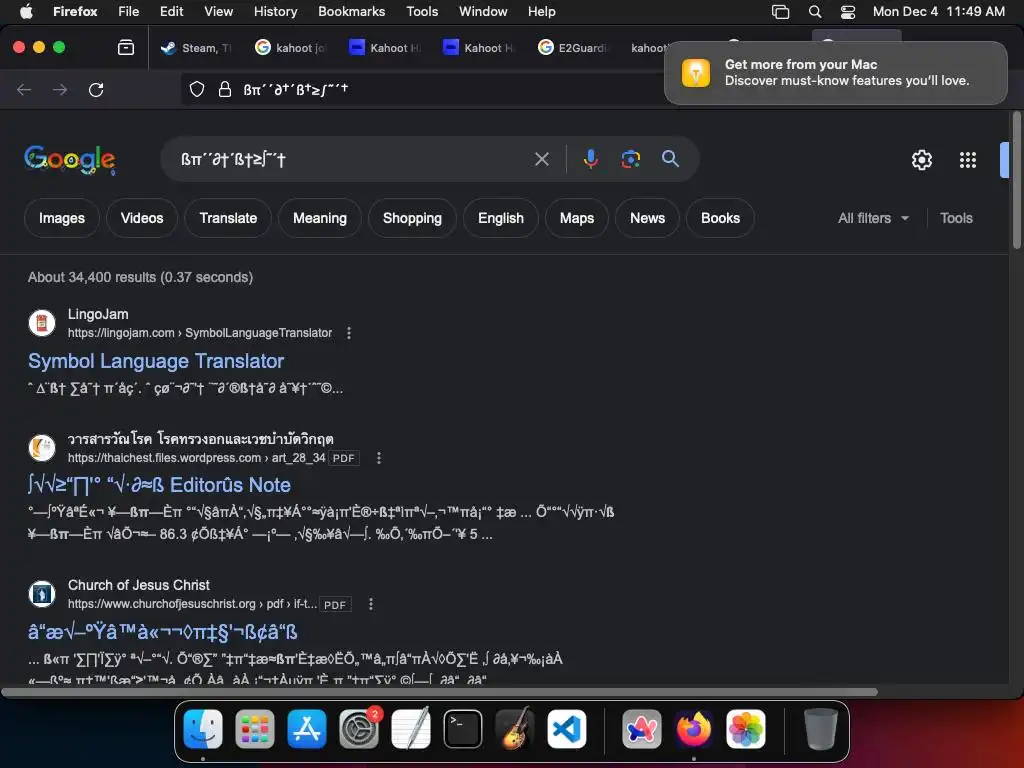
Task: Open the Trash from the Dock
Action: pos(820,728)
